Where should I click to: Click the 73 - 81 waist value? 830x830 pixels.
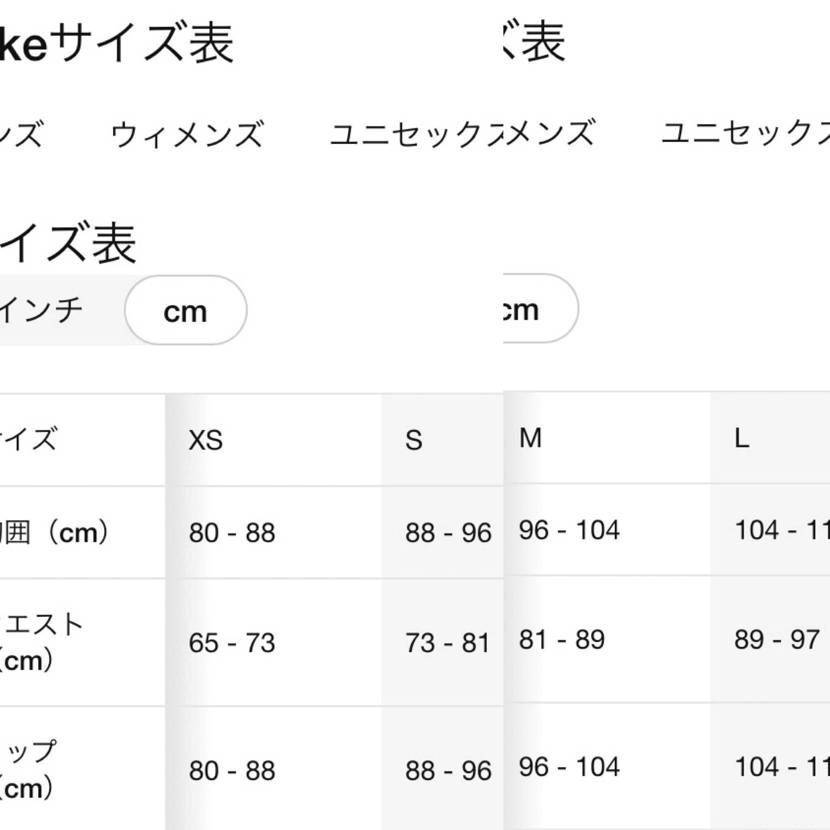(448, 642)
